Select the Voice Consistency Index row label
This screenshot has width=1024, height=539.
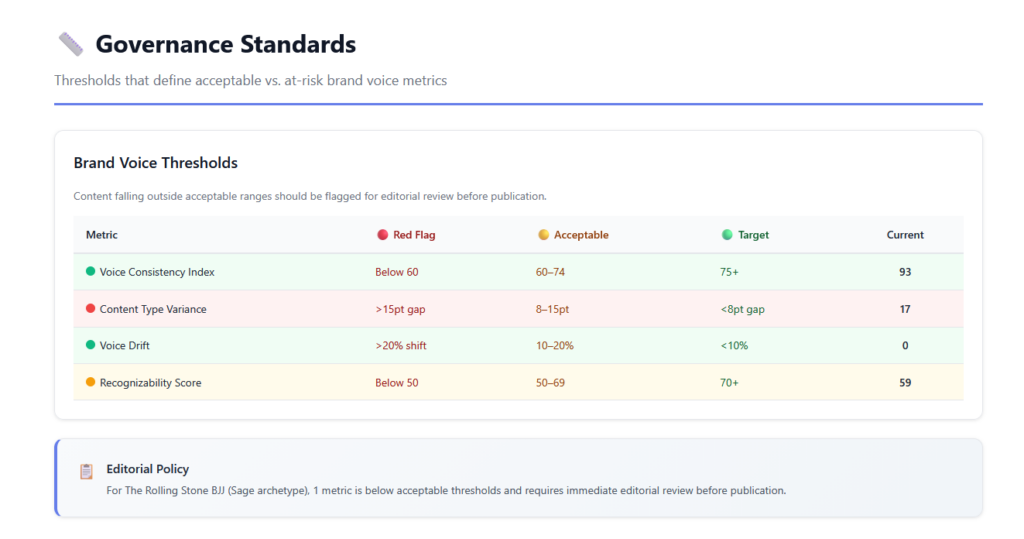pos(157,272)
